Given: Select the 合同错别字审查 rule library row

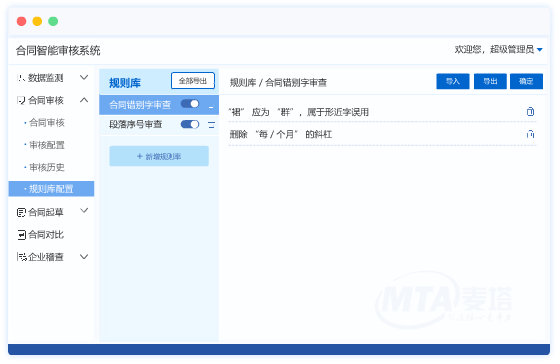Looking at the screenshot, I should click(159, 105).
